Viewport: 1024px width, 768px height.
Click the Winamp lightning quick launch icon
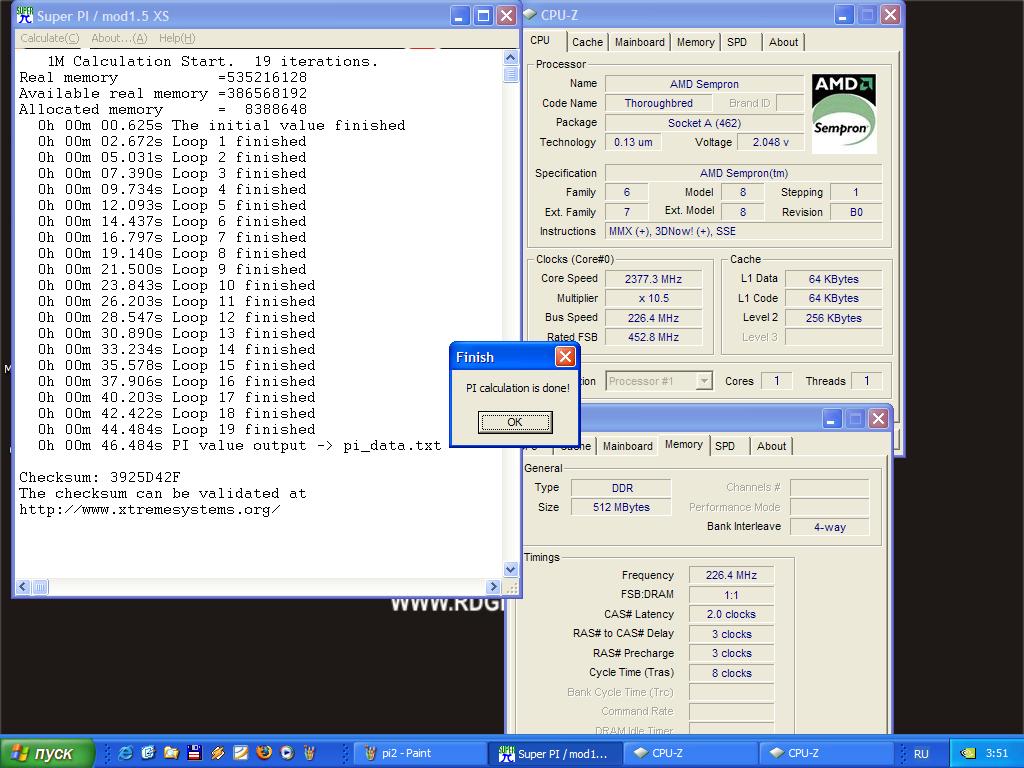click(x=217, y=753)
